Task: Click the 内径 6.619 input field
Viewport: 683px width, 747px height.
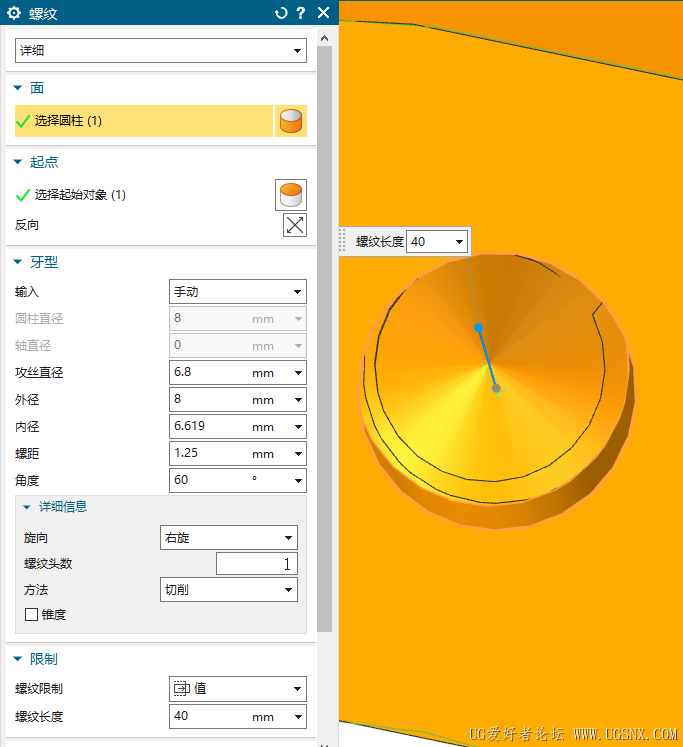Action: tap(210, 426)
